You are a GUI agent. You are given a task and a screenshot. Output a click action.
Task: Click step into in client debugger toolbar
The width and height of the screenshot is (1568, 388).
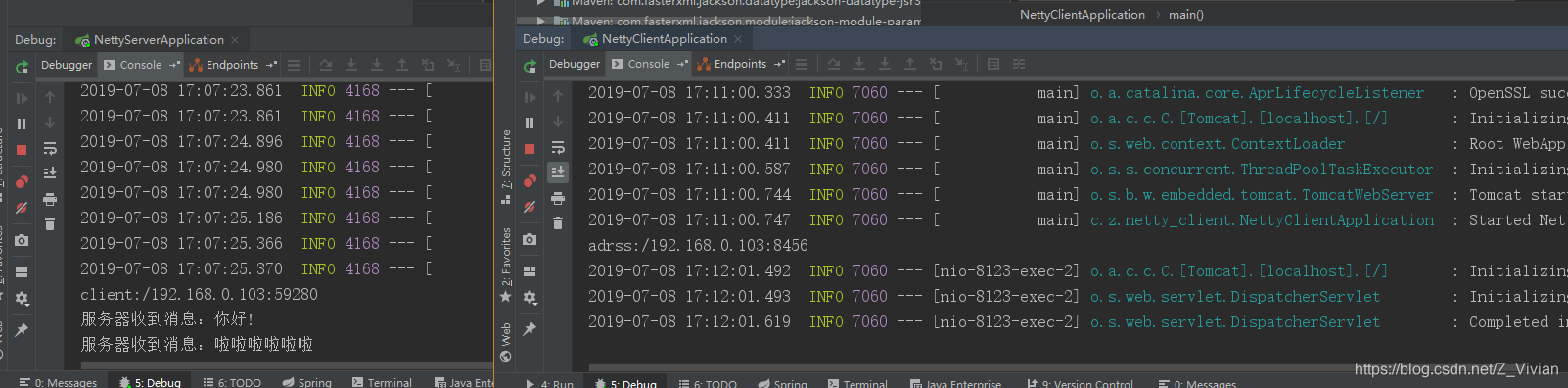[859, 64]
